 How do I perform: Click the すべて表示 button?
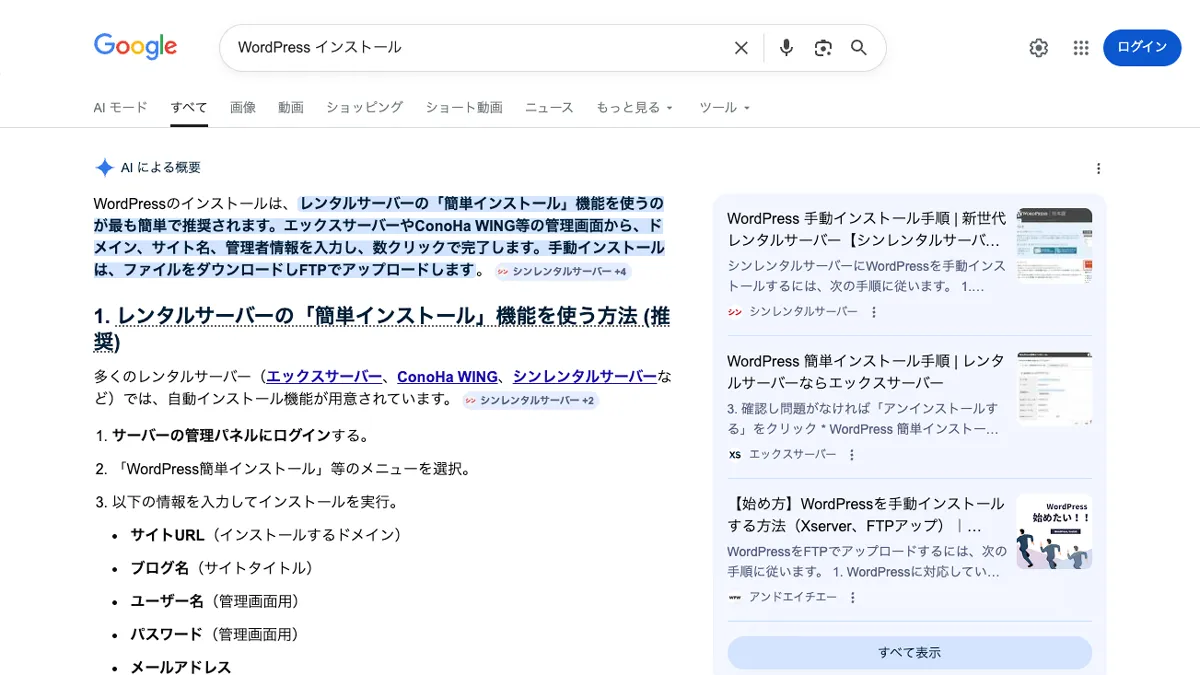click(x=910, y=652)
